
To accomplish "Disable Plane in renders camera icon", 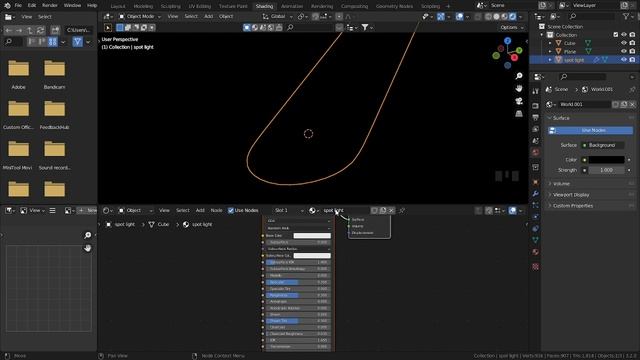I will [632, 51].
